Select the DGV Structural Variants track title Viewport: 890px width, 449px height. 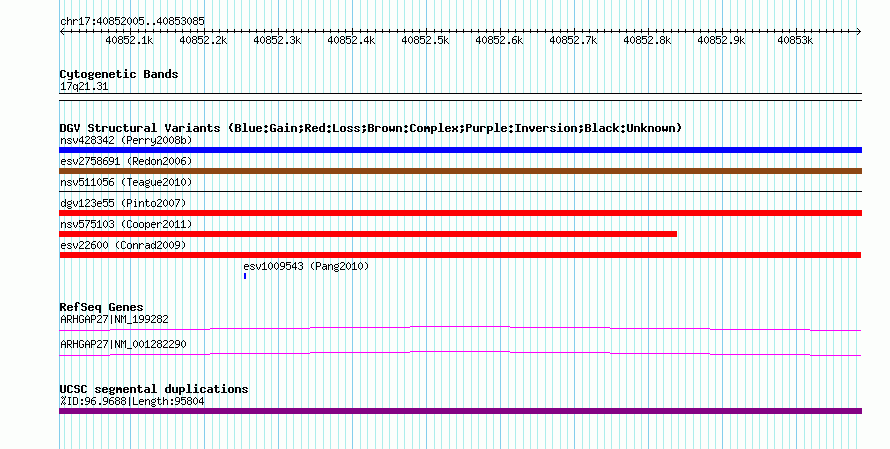click(x=371, y=128)
